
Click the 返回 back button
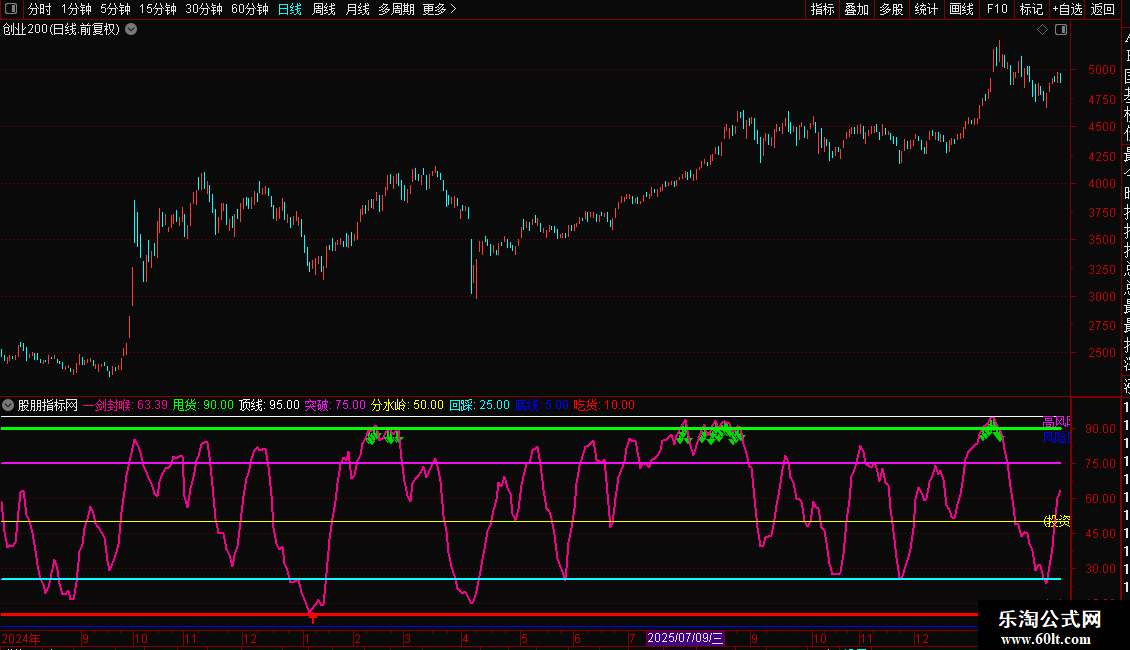point(1103,9)
